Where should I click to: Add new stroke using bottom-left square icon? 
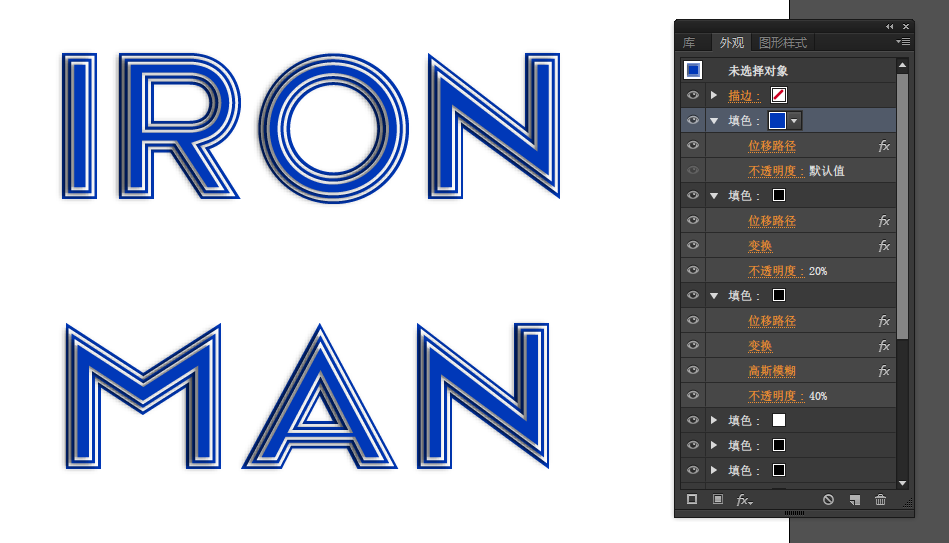pos(692,499)
